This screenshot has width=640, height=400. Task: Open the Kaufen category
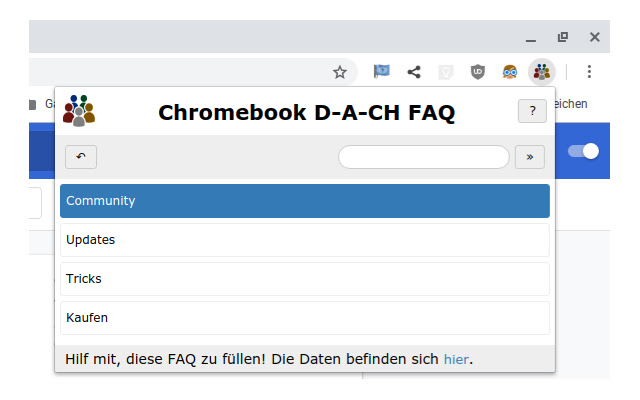[305, 318]
